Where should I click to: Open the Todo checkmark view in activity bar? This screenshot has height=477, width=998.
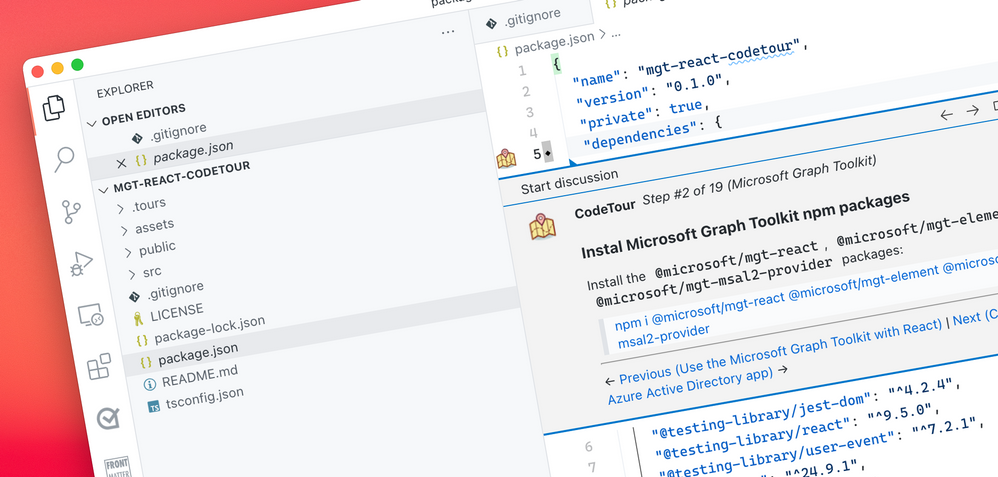[108, 418]
